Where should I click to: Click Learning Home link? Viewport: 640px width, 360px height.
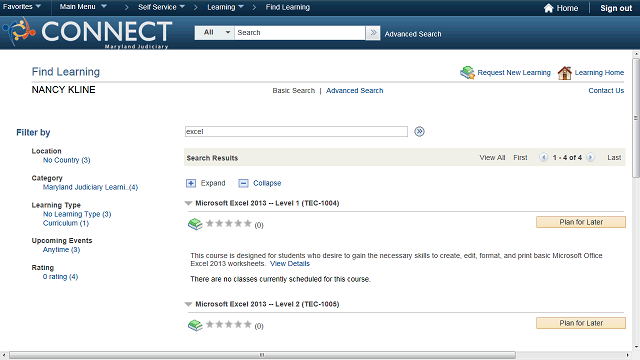tap(599, 73)
